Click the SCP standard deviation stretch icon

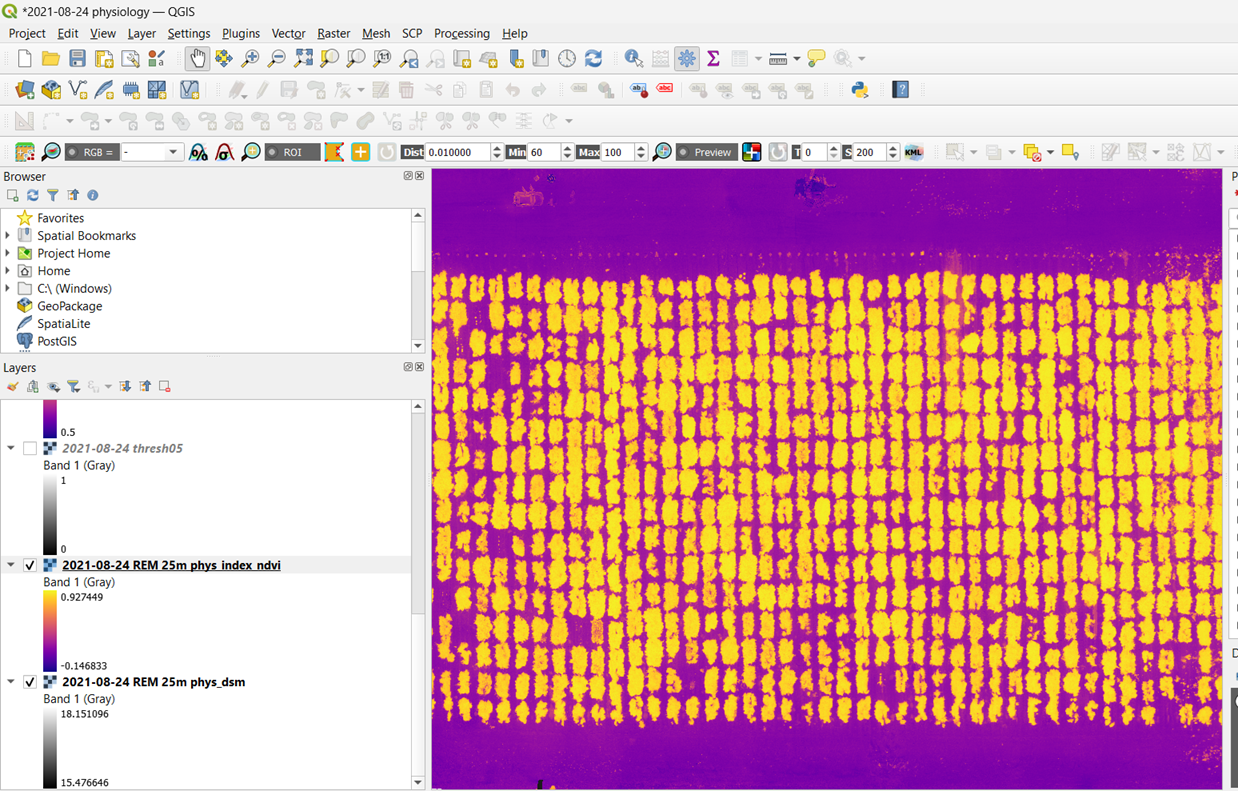tap(224, 152)
